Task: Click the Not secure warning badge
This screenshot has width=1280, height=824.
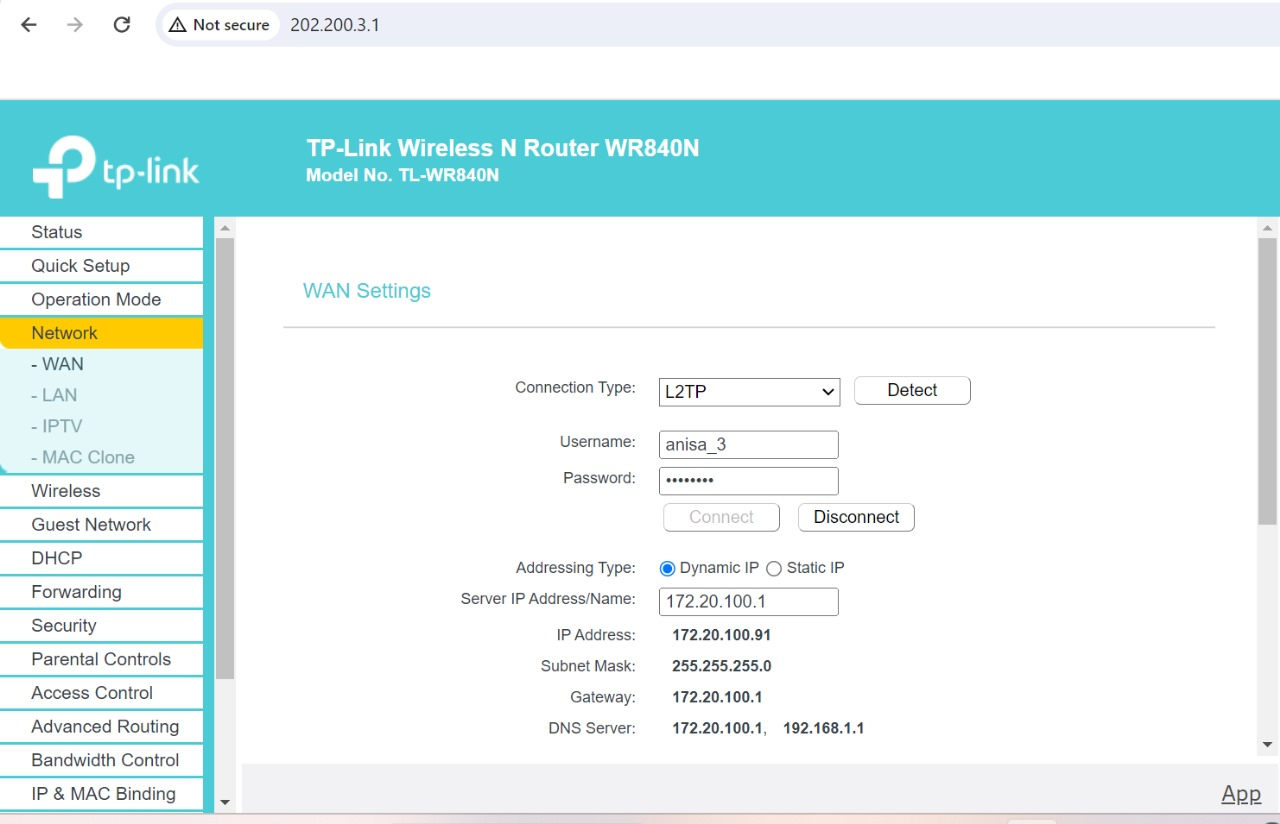Action: tap(219, 25)
